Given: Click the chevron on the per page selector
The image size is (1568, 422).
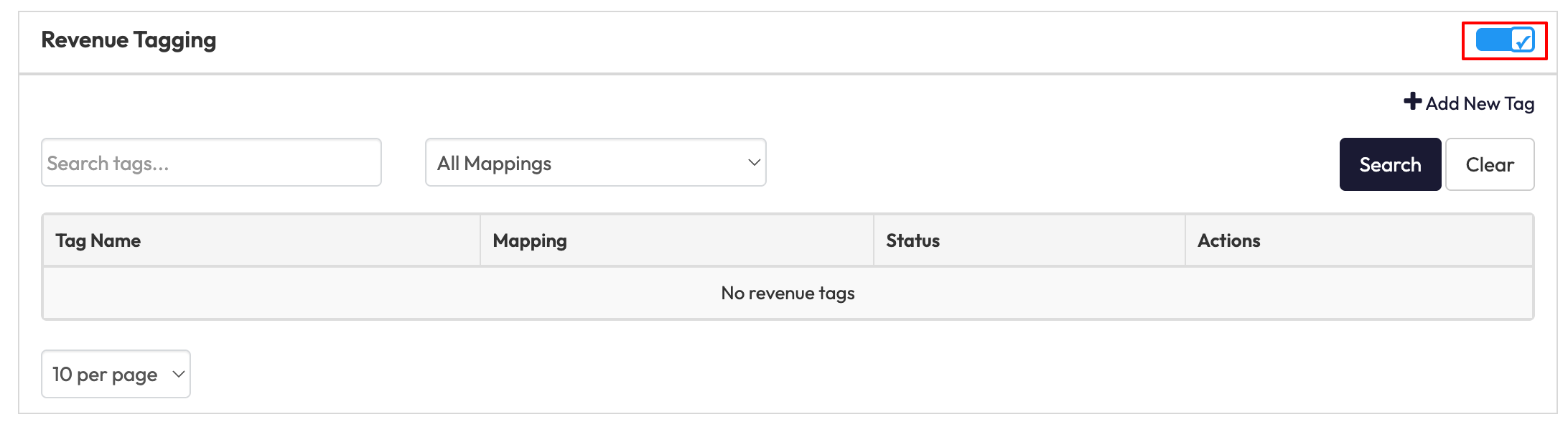Looking at the screenshot, I should 179,374.
